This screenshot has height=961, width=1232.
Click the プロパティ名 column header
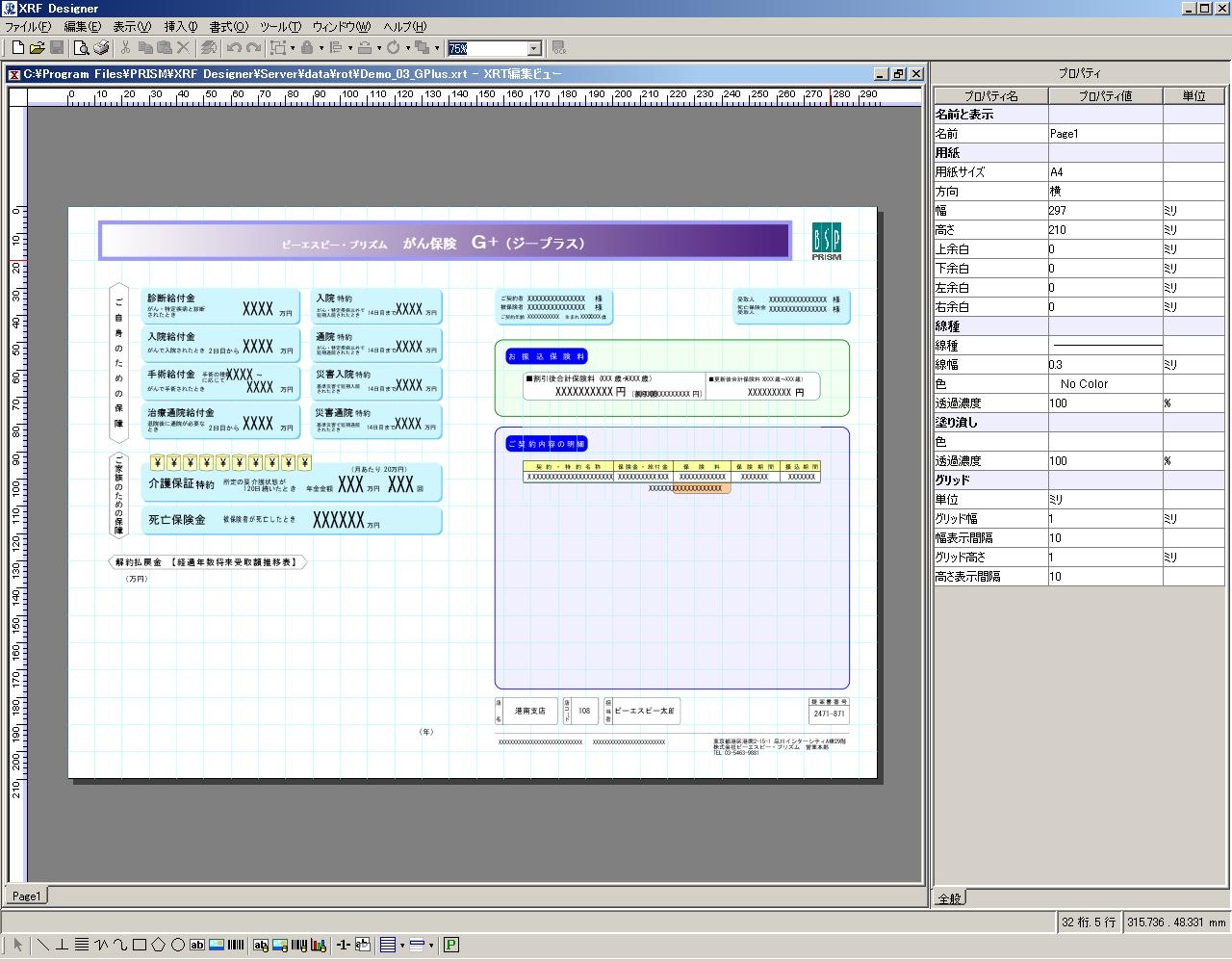(990, 95)
